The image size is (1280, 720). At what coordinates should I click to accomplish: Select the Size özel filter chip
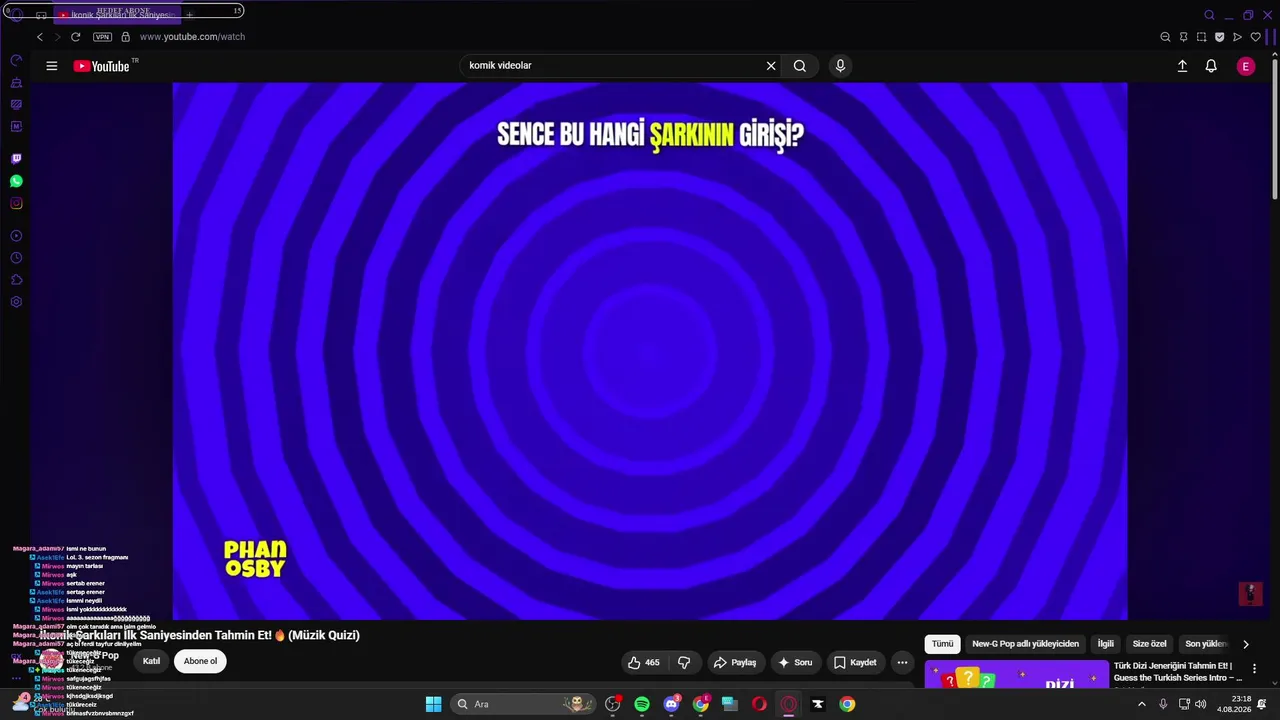click(1149, 644)
